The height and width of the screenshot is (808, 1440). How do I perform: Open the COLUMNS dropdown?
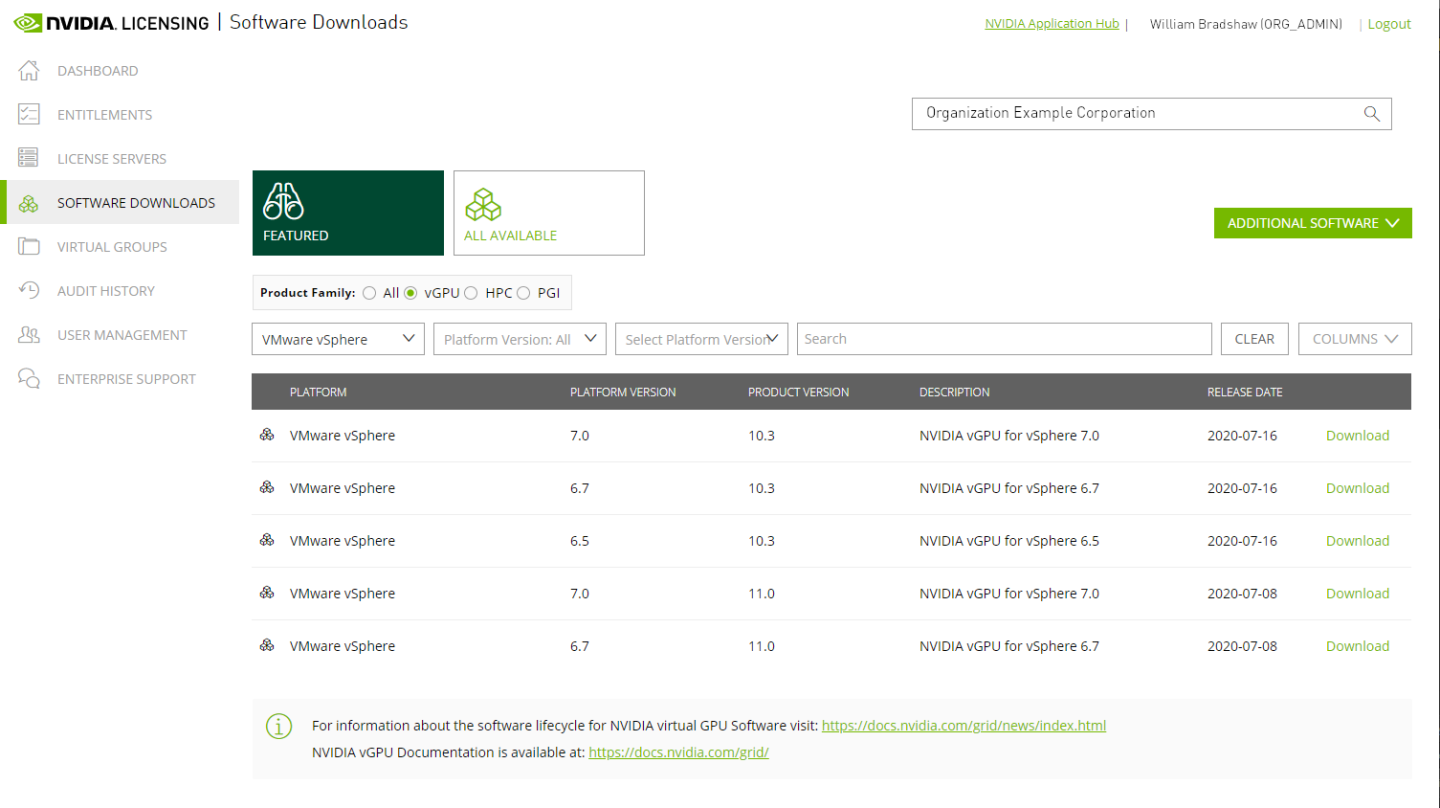[1354, 339]
